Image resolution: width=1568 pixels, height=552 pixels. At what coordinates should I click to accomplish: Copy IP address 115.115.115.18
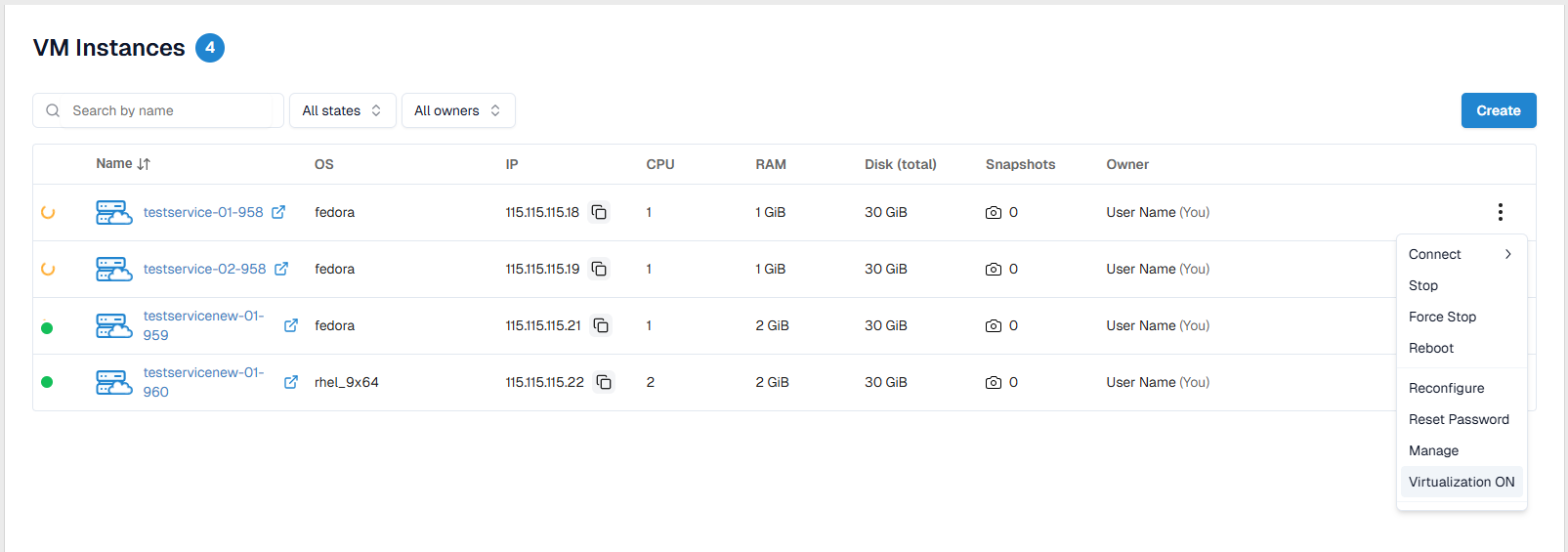[x=599, y=212]
